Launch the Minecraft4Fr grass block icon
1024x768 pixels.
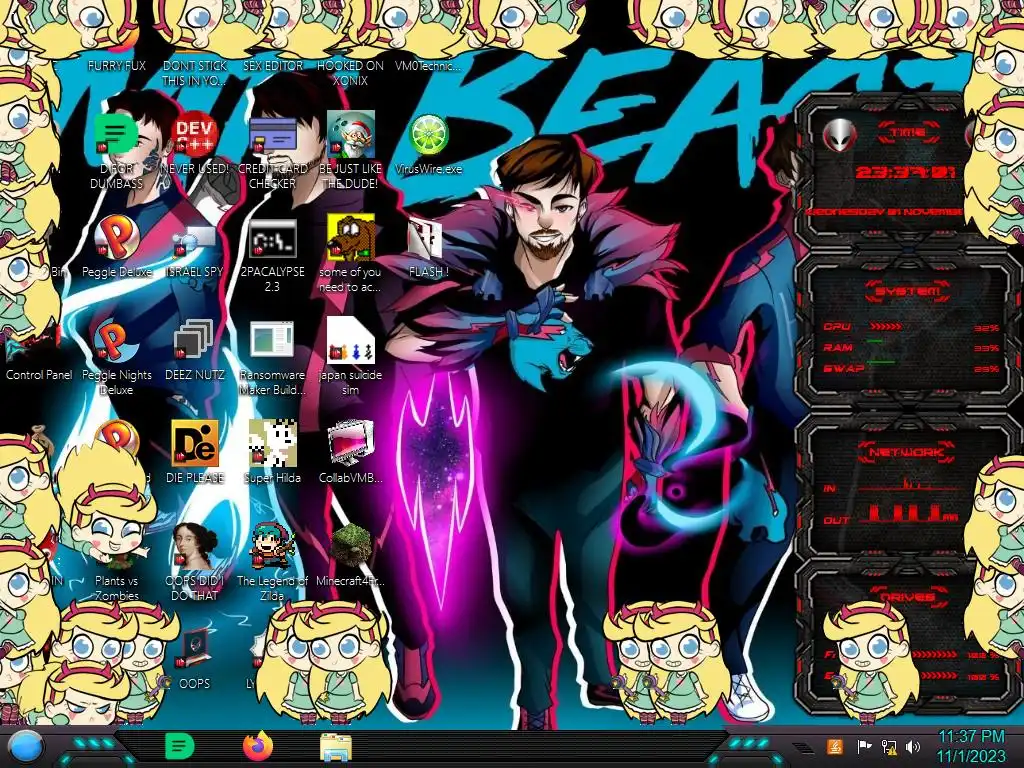350,546
